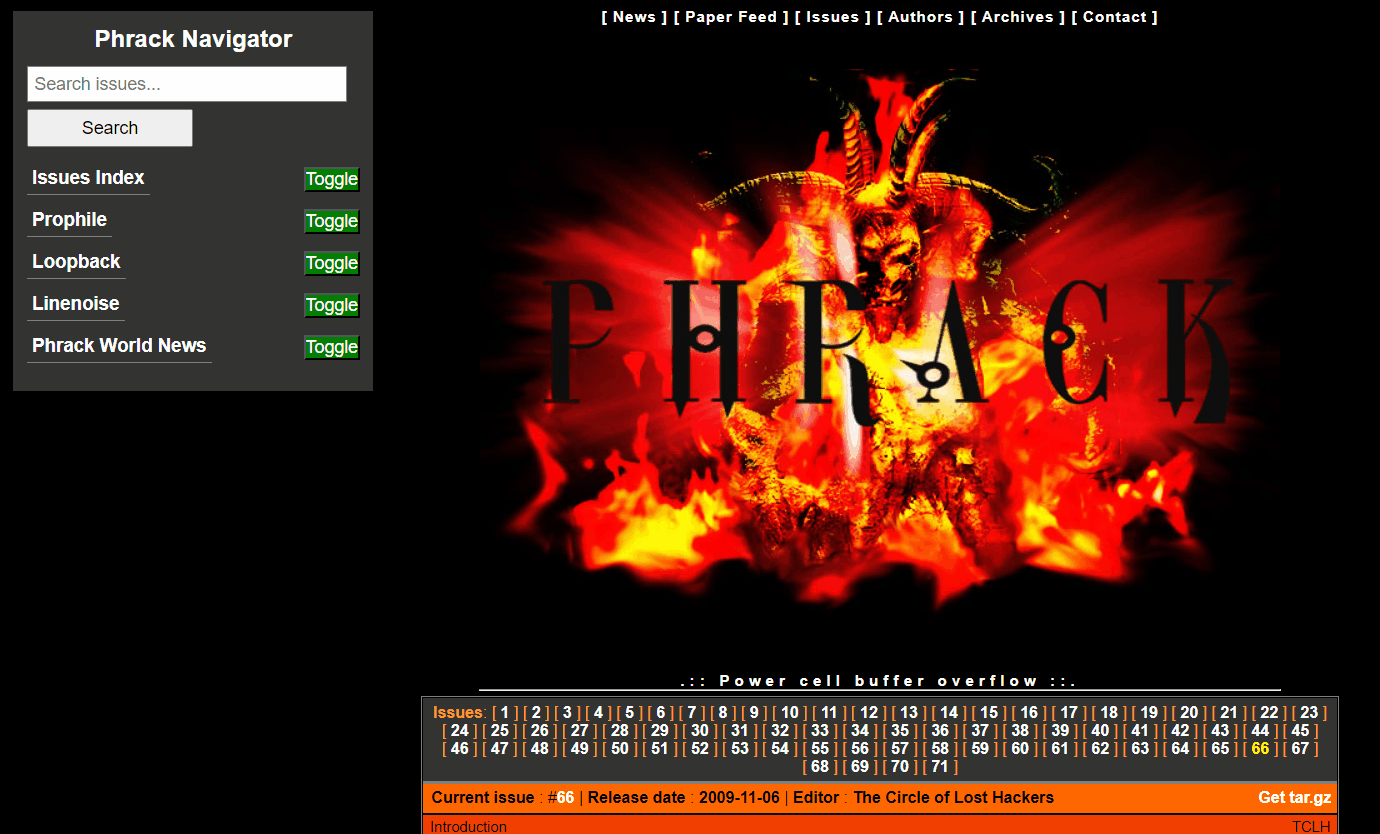
Task: Click the Search issues input field
Action: 187,84
